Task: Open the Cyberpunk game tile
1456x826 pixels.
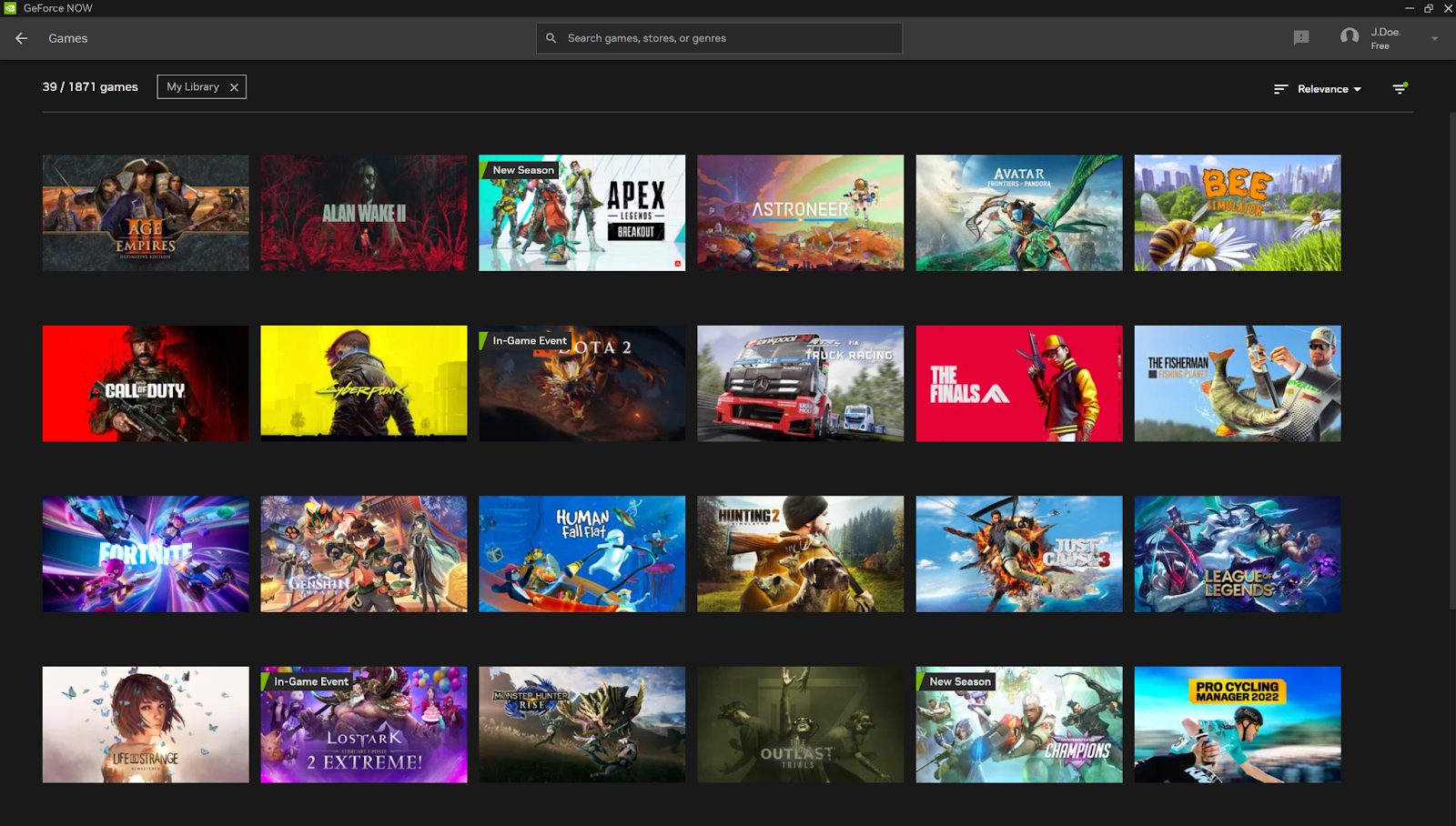Action: 364,384
